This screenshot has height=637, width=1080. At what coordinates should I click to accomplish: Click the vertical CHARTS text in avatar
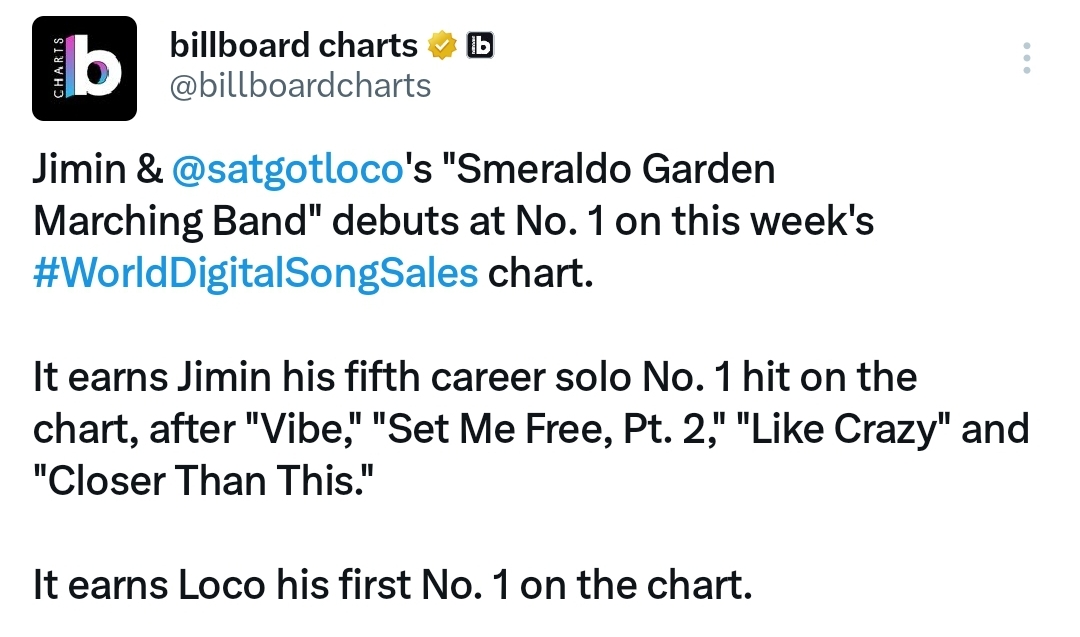[59, 67]
